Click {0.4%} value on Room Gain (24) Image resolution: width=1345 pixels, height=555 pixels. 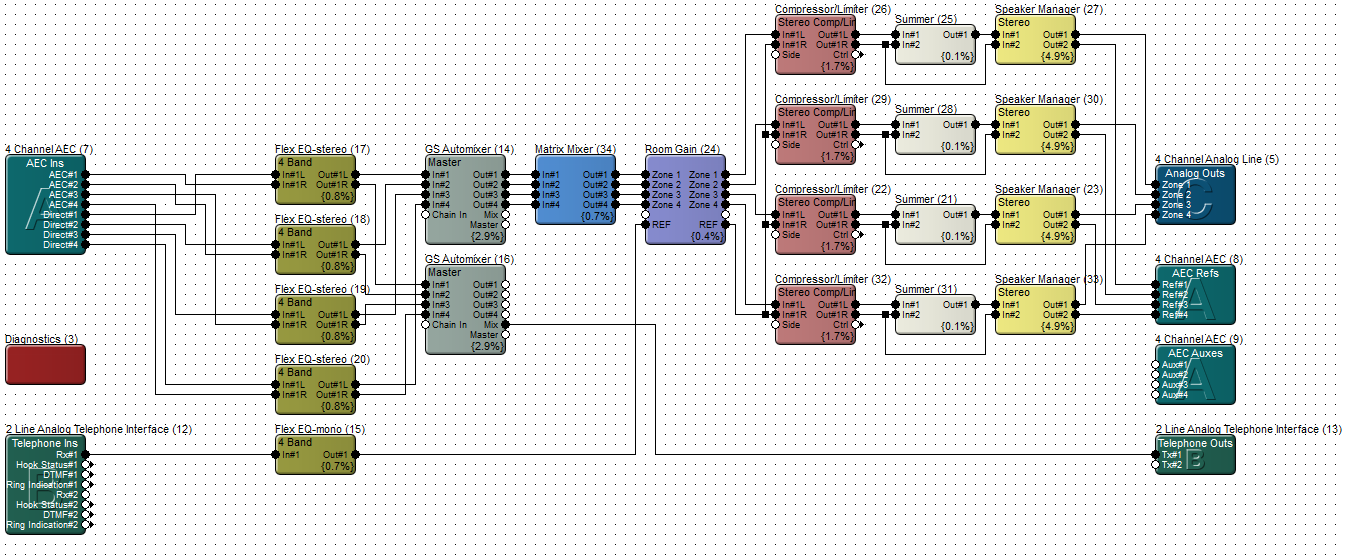point(707,236)
